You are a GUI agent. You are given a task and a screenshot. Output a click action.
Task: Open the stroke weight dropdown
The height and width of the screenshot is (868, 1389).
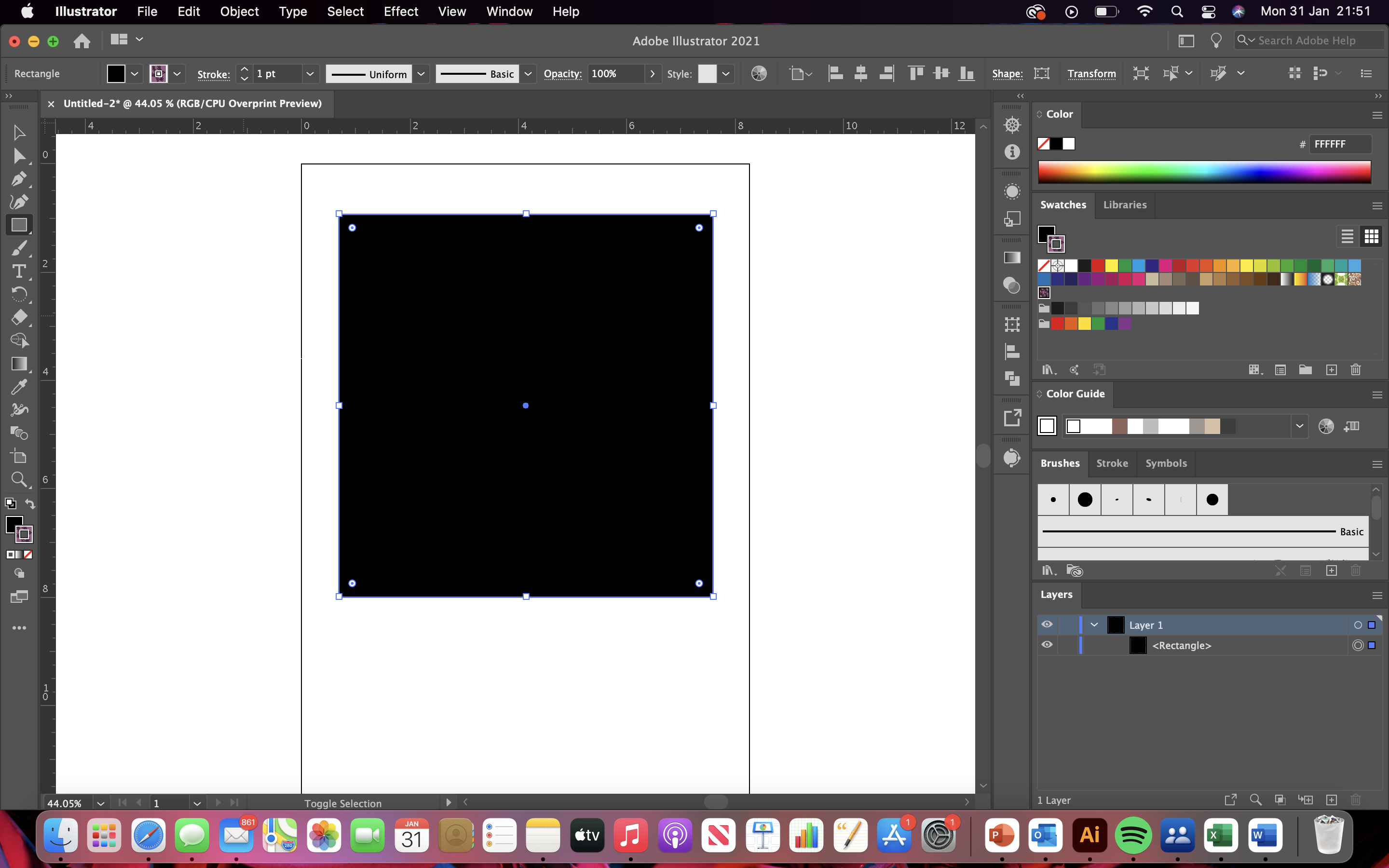click(x=309, y=73)
